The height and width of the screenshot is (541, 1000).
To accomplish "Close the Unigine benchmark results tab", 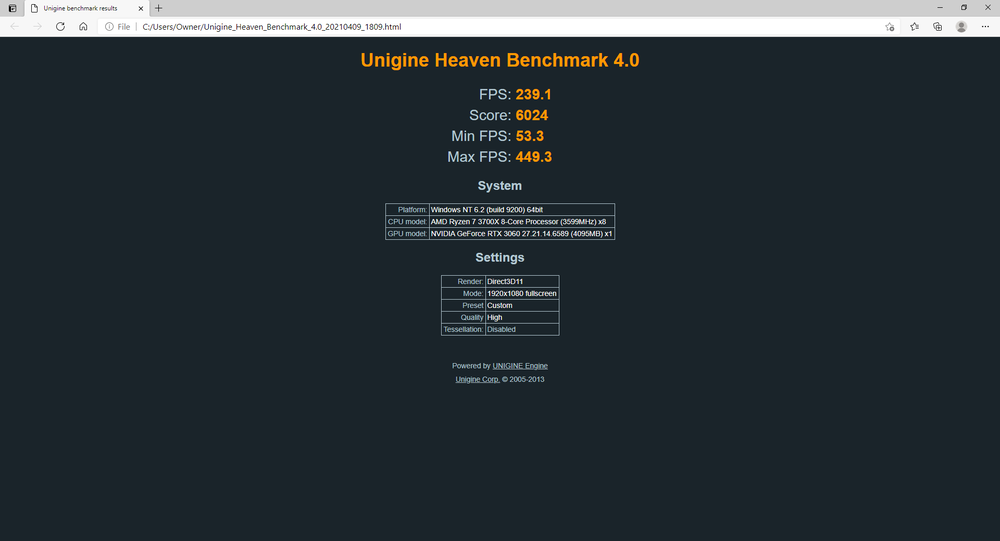I will click(x=141, y=8).
